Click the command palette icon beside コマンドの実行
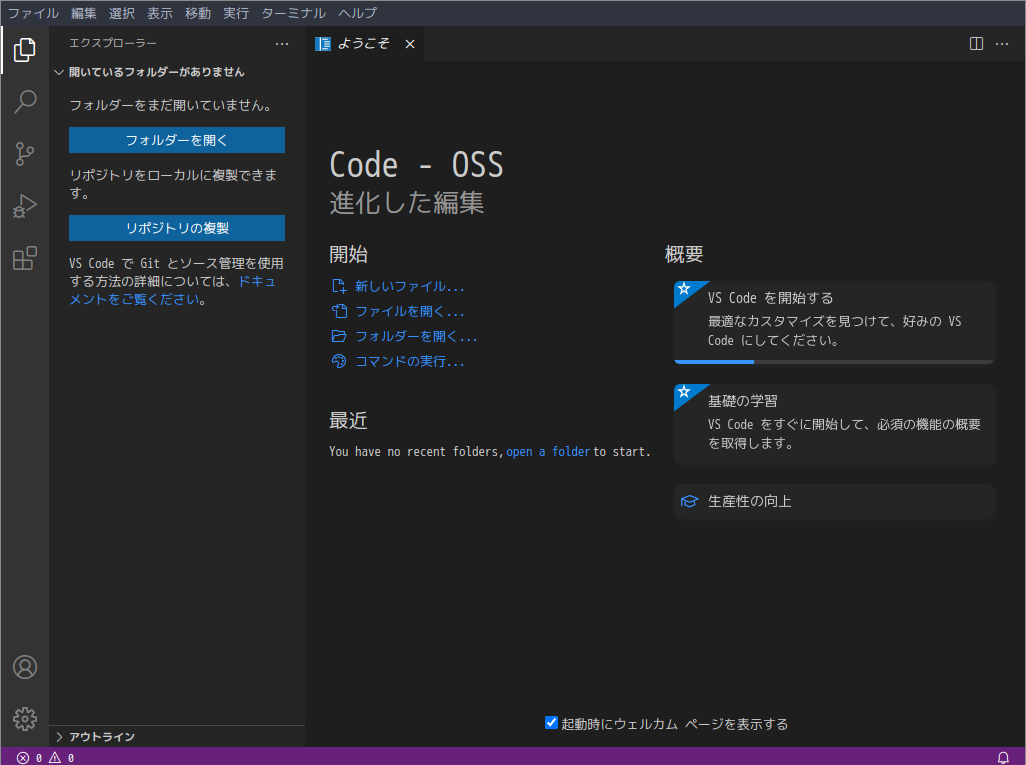The width and height of the screenshot is (1026, 765). tap(339, 361)
